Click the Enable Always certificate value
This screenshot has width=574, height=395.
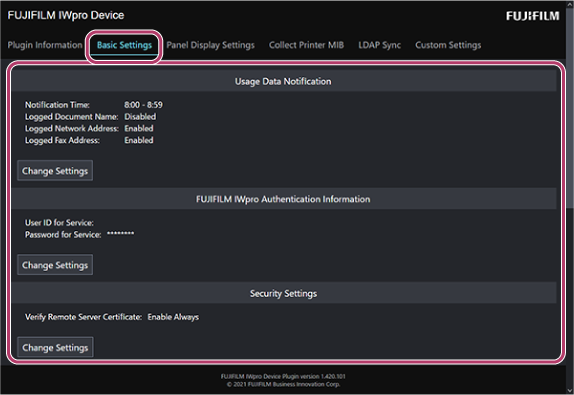point(173,317)
